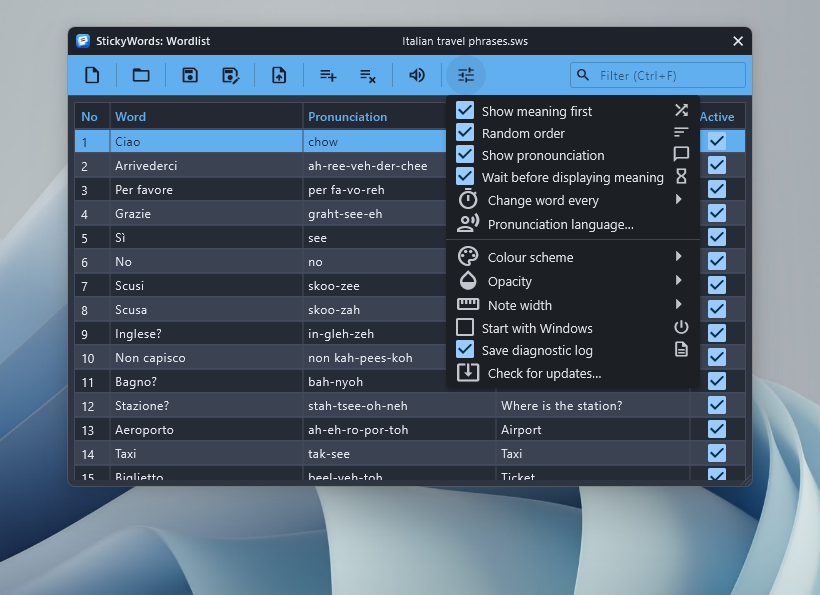Close the StickyWords Wordlist window
This screenshot has width=820, height=595.
(737, 41)
